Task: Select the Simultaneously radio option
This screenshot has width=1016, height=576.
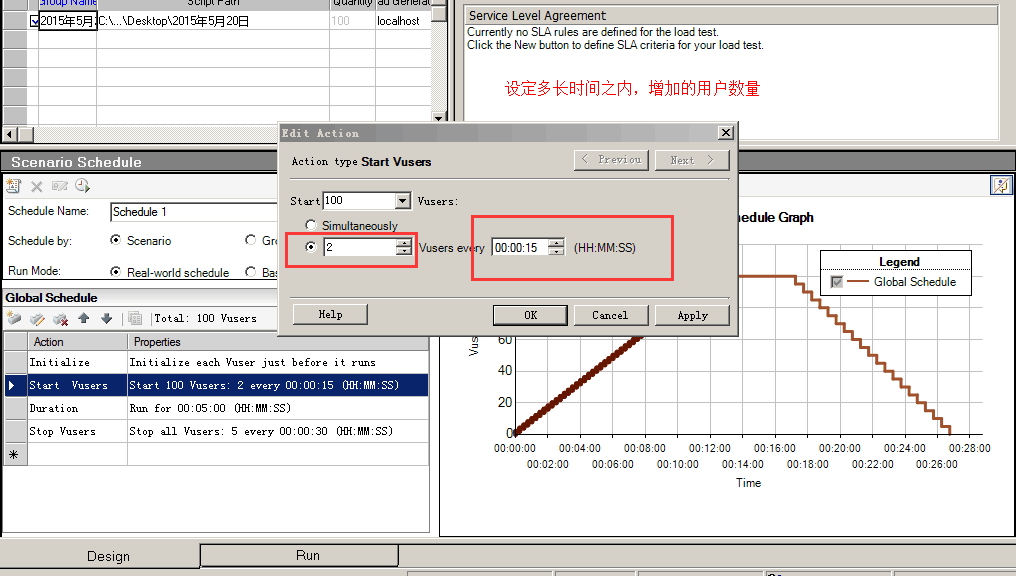Action: 310,225
